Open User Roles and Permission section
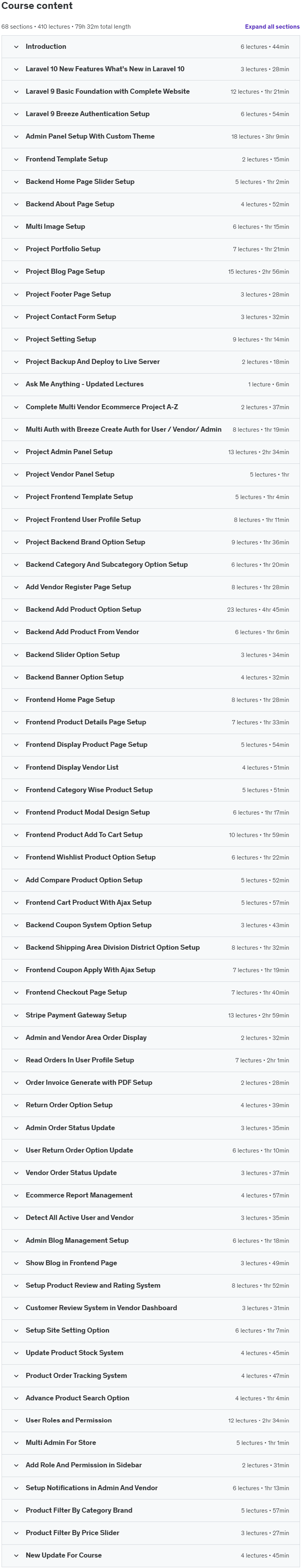This screenshot has height=1568, width=302. (x=151, y=1421)
